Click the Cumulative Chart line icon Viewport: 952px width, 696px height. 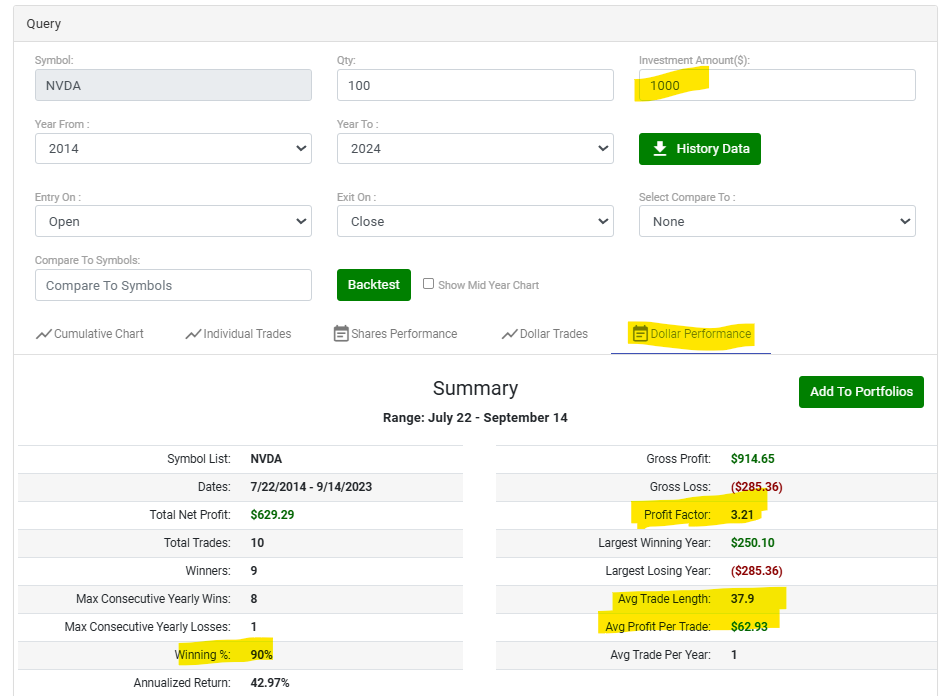(x=44, y=334)
